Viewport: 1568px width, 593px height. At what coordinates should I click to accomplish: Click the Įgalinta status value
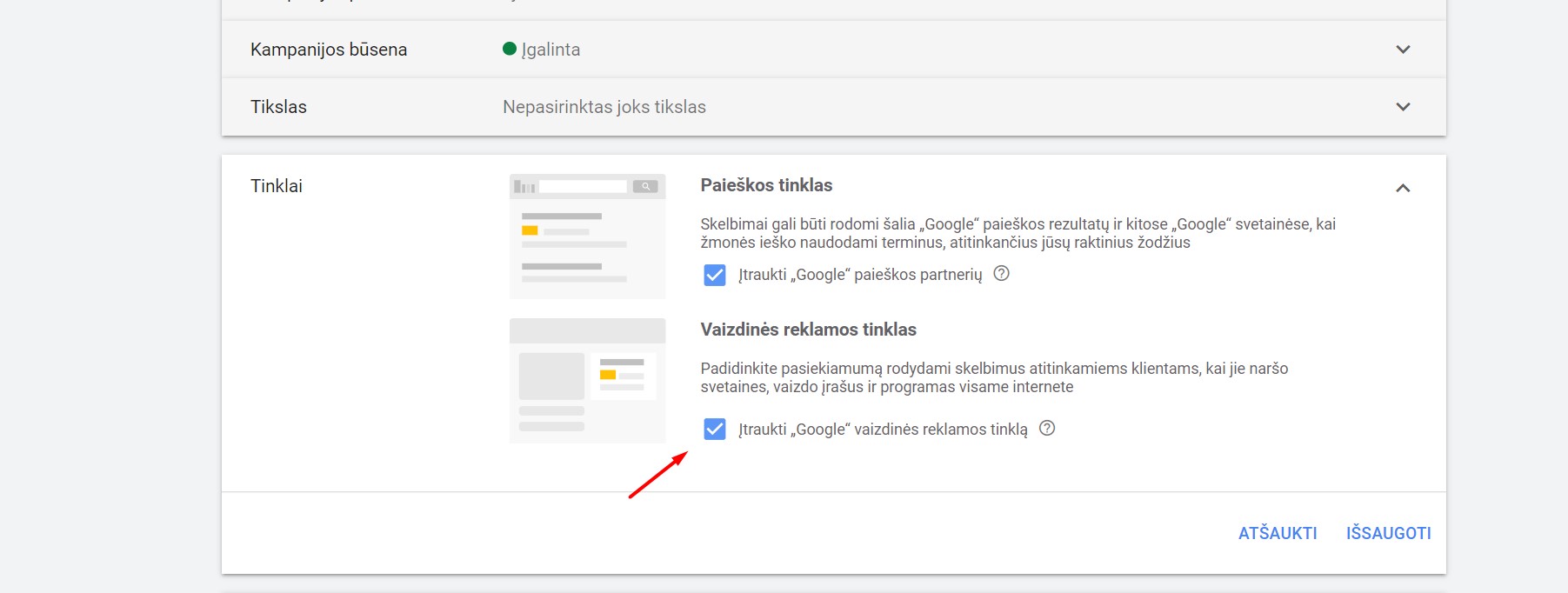coord(550,50)
